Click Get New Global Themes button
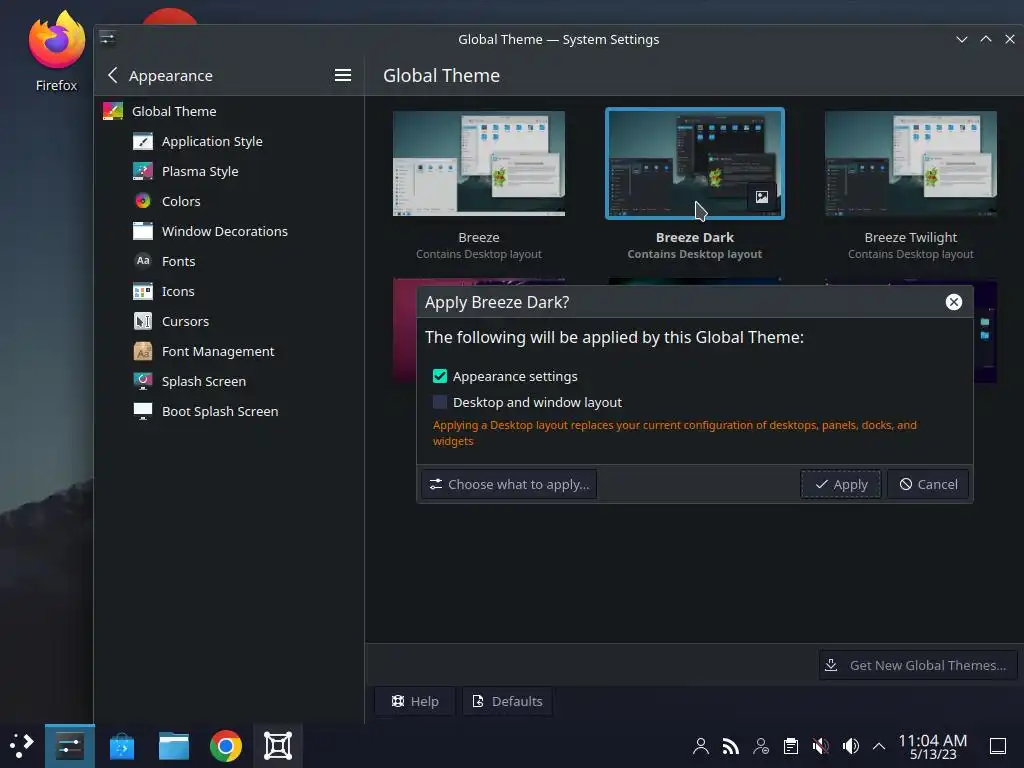1024x768 pixels. coord(918,665)
